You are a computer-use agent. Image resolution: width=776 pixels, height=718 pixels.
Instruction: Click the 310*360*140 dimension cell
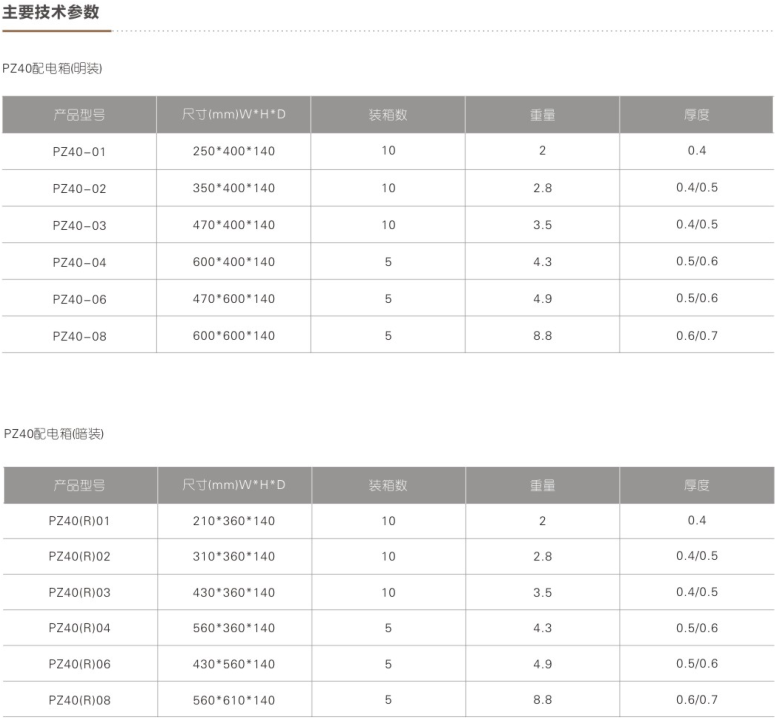pyautogui.click(x=233, y=556)
